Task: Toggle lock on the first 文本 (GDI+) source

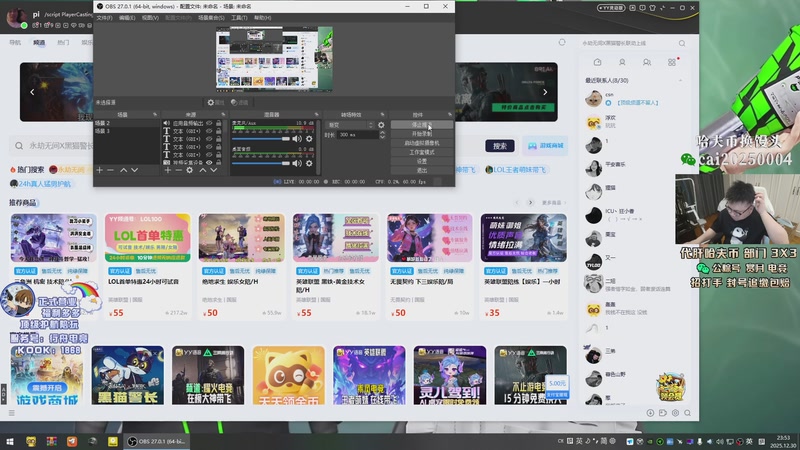Action: (219, 131)
